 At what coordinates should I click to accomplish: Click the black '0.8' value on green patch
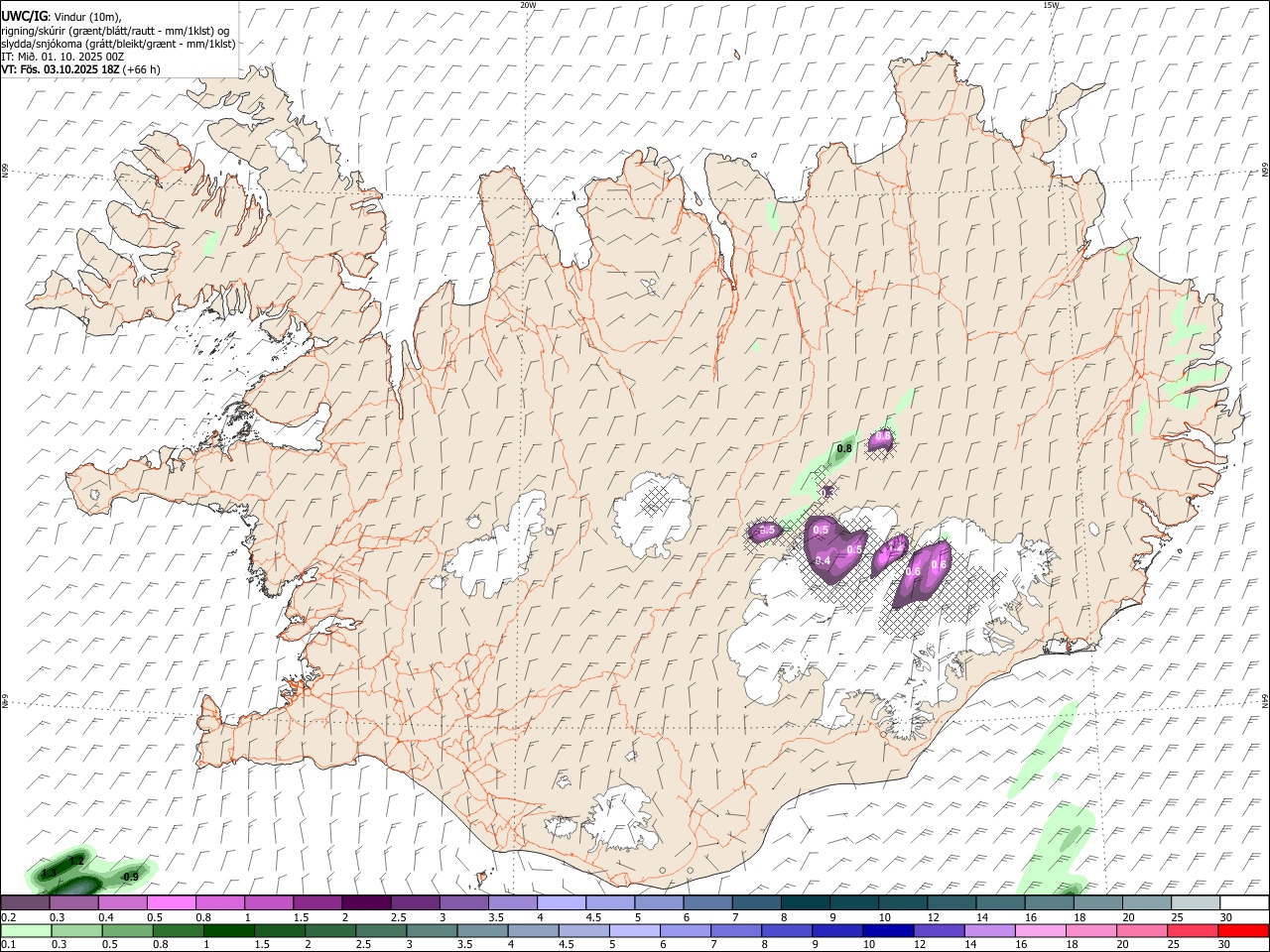tap(844, 449)
